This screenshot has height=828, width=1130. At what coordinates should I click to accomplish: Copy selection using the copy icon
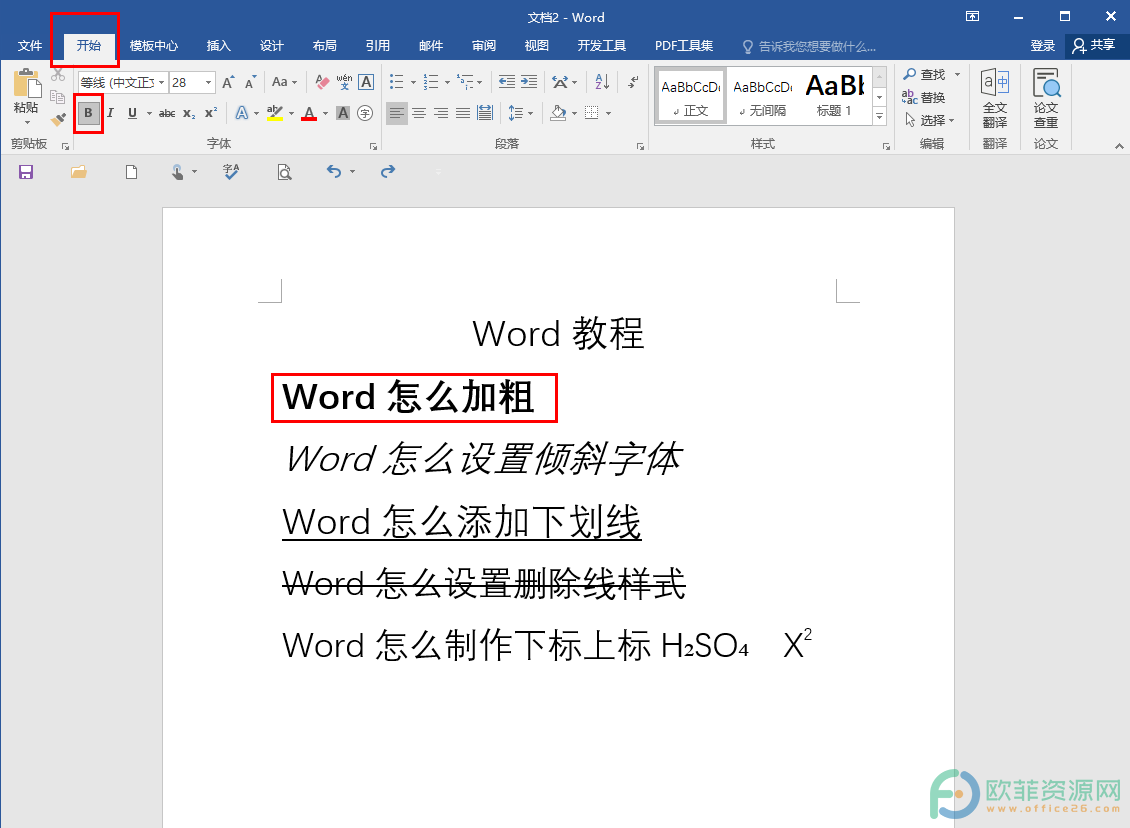point(58,97)
